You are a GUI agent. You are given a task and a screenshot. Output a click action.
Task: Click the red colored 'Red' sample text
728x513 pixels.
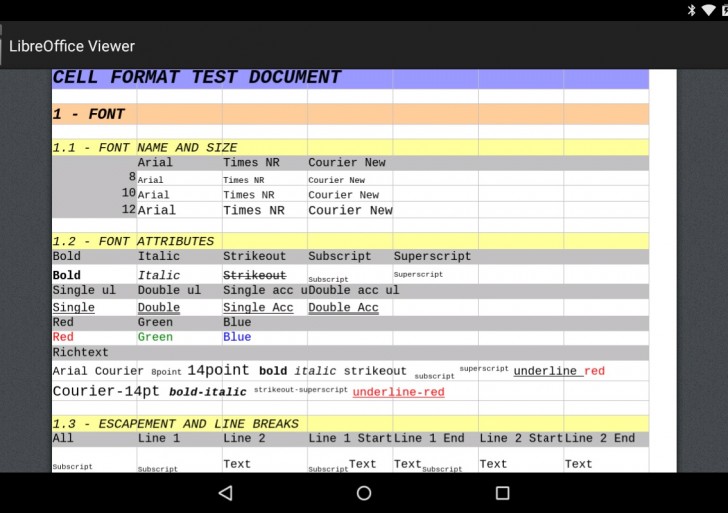click(63, 338)
